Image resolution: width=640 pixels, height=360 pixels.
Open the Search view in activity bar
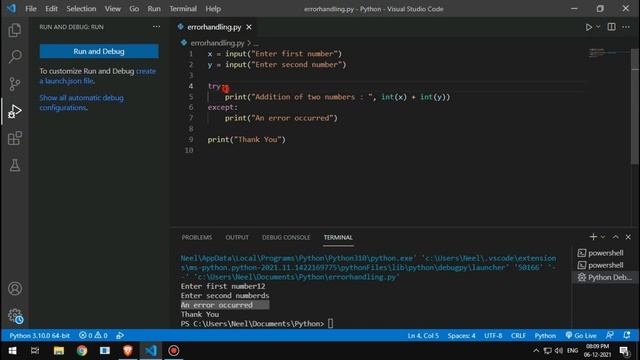click(x=15, y=56)
